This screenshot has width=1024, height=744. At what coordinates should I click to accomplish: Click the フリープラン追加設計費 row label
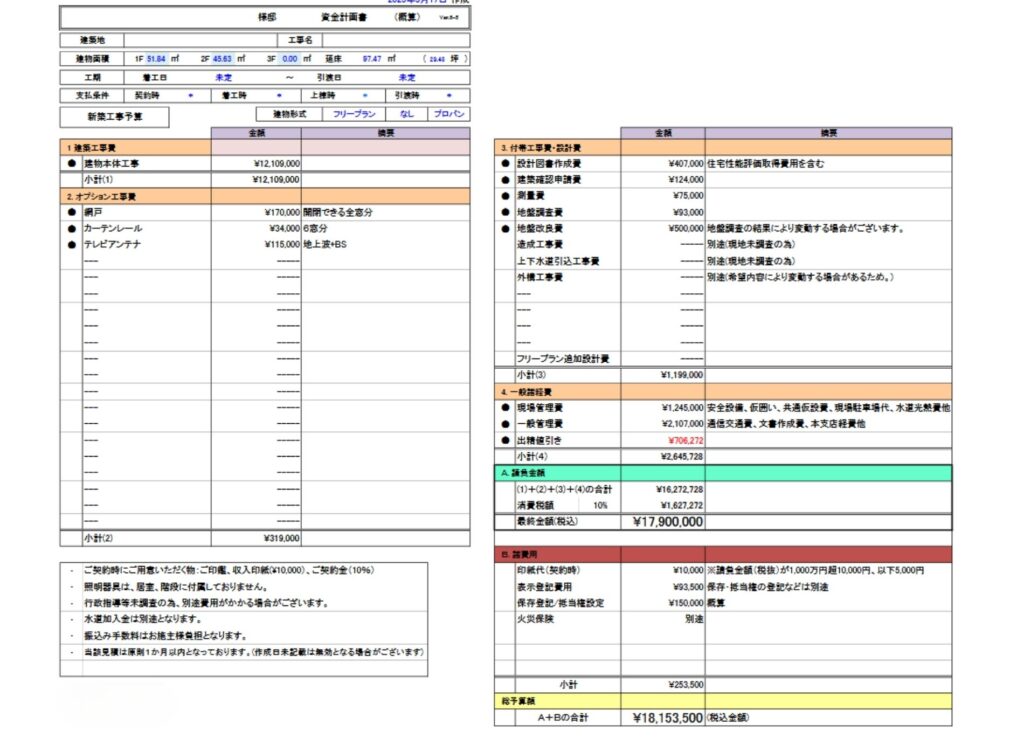[562, 359]
